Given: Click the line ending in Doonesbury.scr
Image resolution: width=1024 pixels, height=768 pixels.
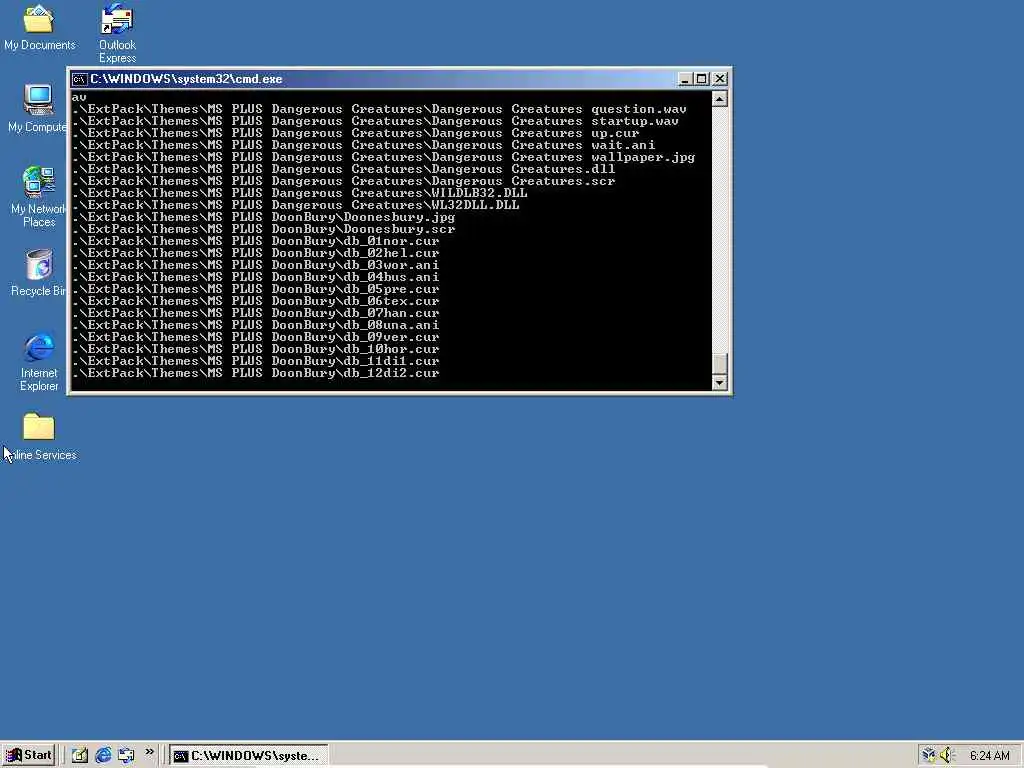Looking at the screenshot, I should click(x=264, y=229).
